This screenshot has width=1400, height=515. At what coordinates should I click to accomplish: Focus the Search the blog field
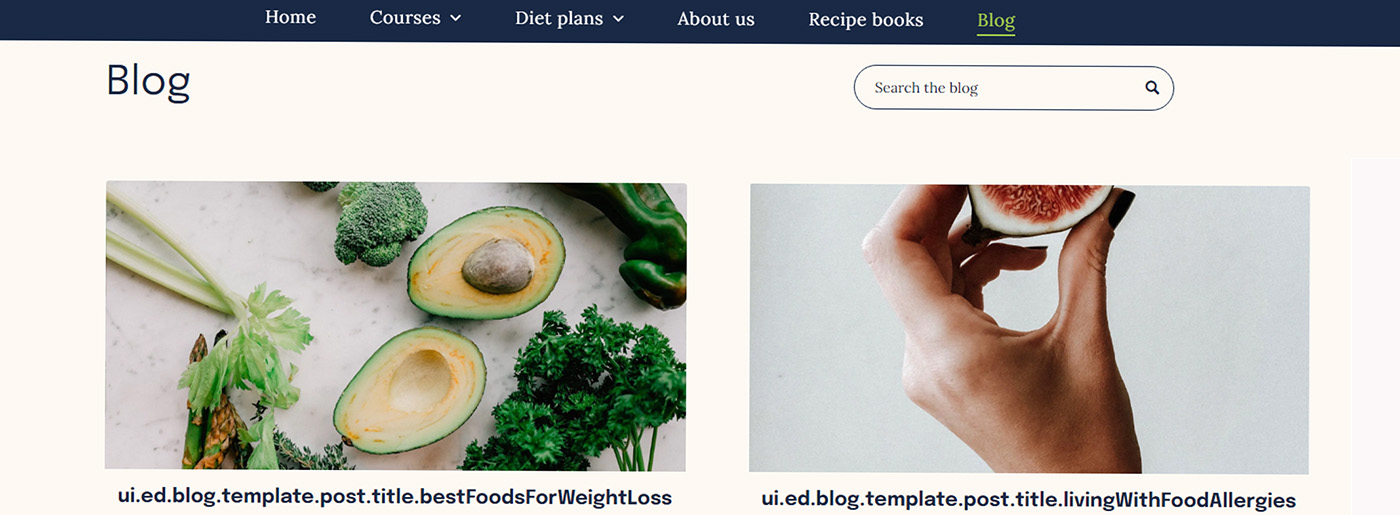[x=1000, y=88]
